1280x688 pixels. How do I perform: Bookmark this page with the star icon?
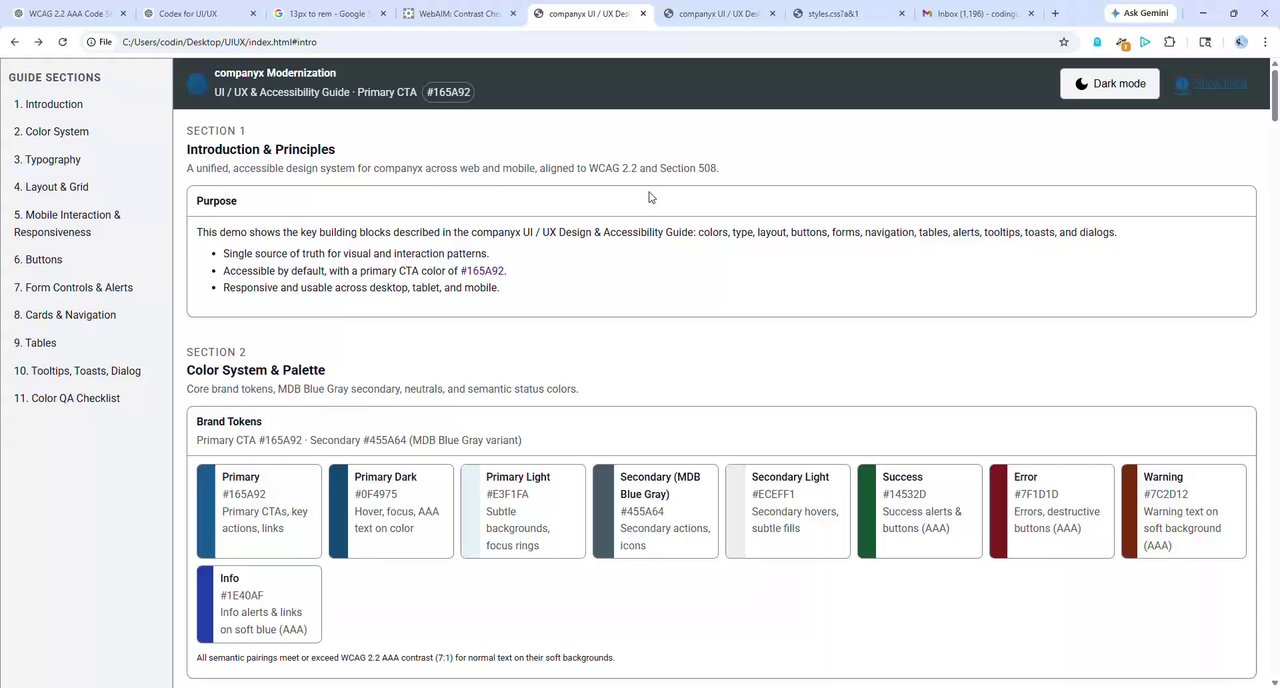pos(1064,42)
